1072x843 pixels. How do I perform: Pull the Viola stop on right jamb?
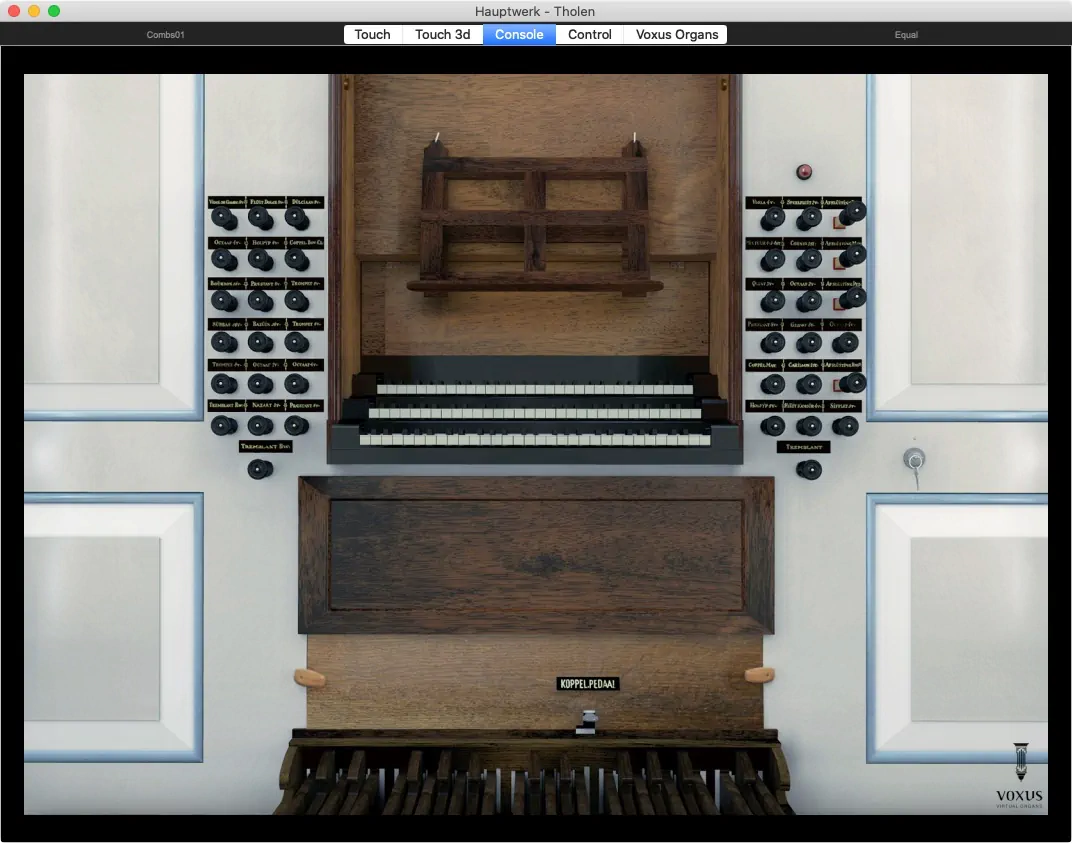772,218
